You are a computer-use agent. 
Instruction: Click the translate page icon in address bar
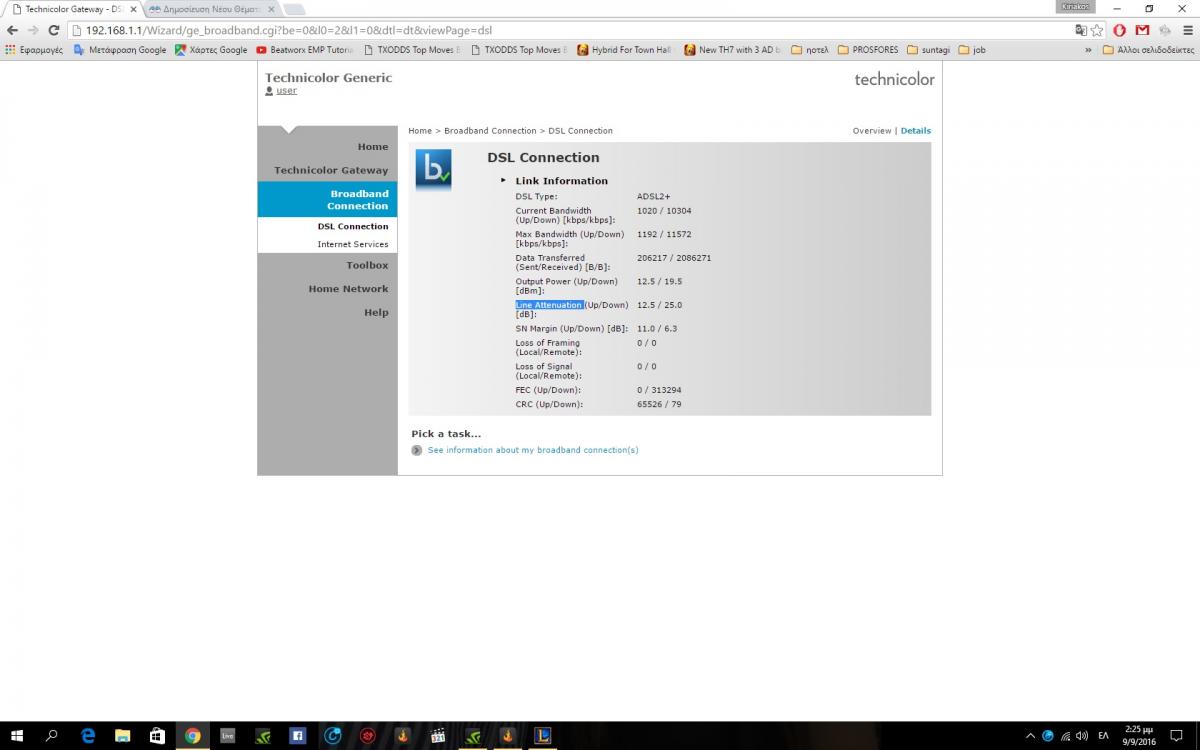(x=1081, y=30)
